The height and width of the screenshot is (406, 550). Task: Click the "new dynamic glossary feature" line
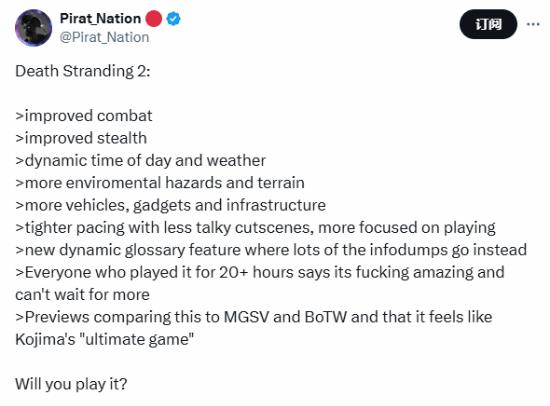point(271,250)
